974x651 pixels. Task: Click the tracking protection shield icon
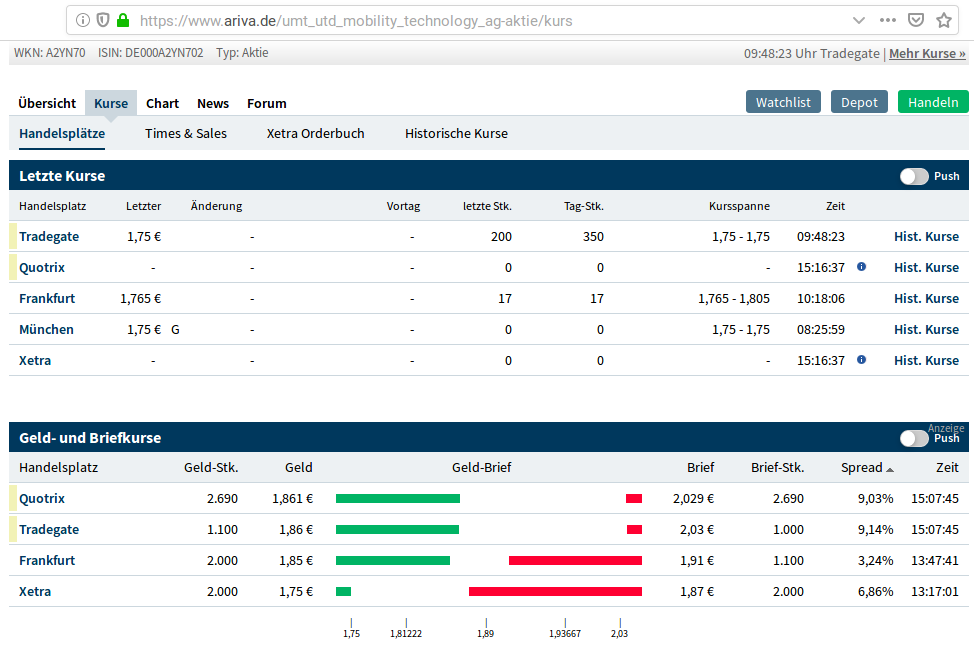click(103, 20)
